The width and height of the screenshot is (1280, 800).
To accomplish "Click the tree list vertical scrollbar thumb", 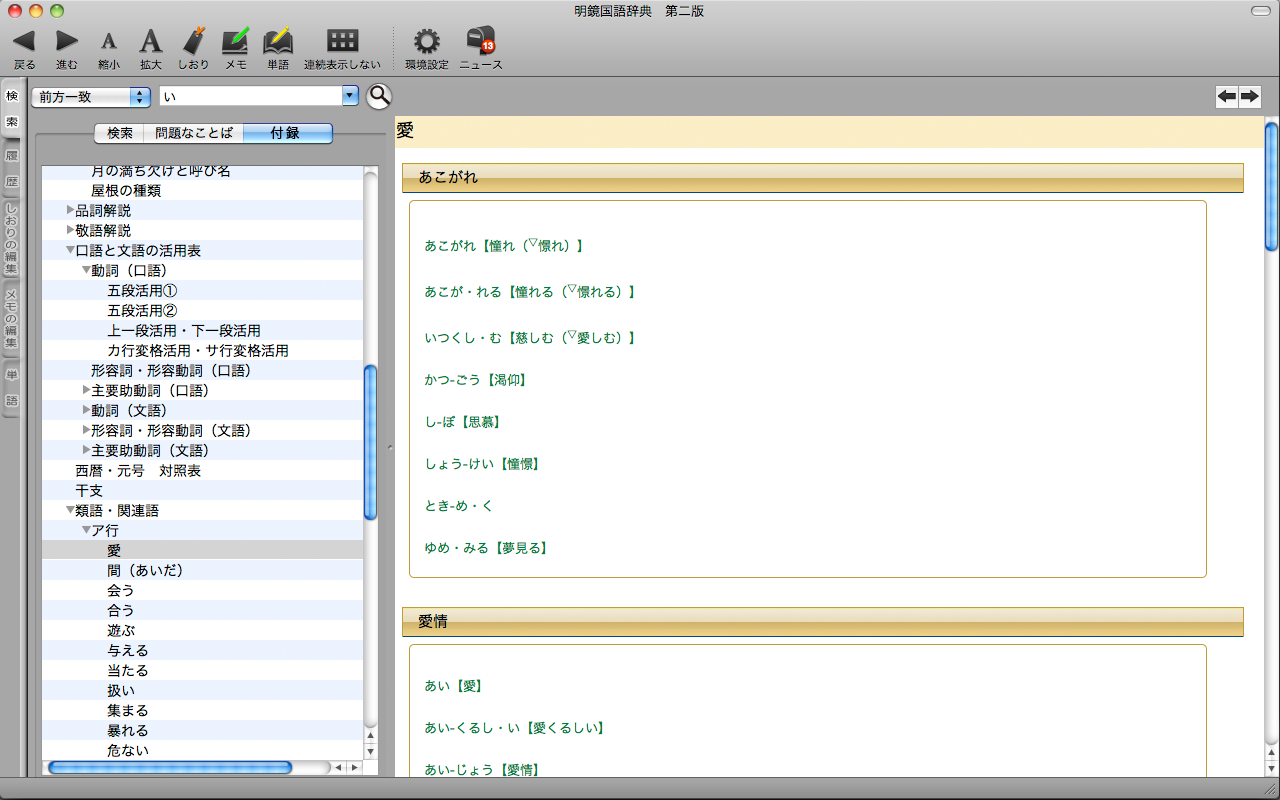I will coord(370,442).
